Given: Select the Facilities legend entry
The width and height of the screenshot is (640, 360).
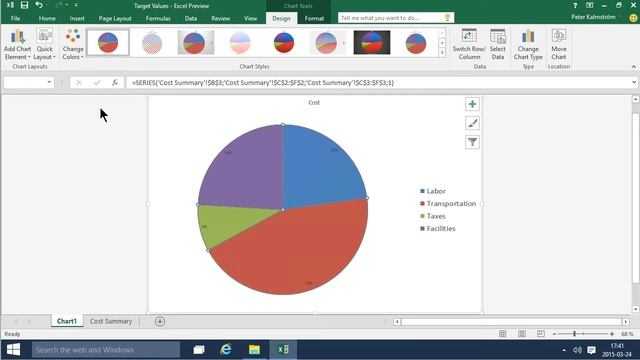Looking at the screenshot, I should coord(438,229).
